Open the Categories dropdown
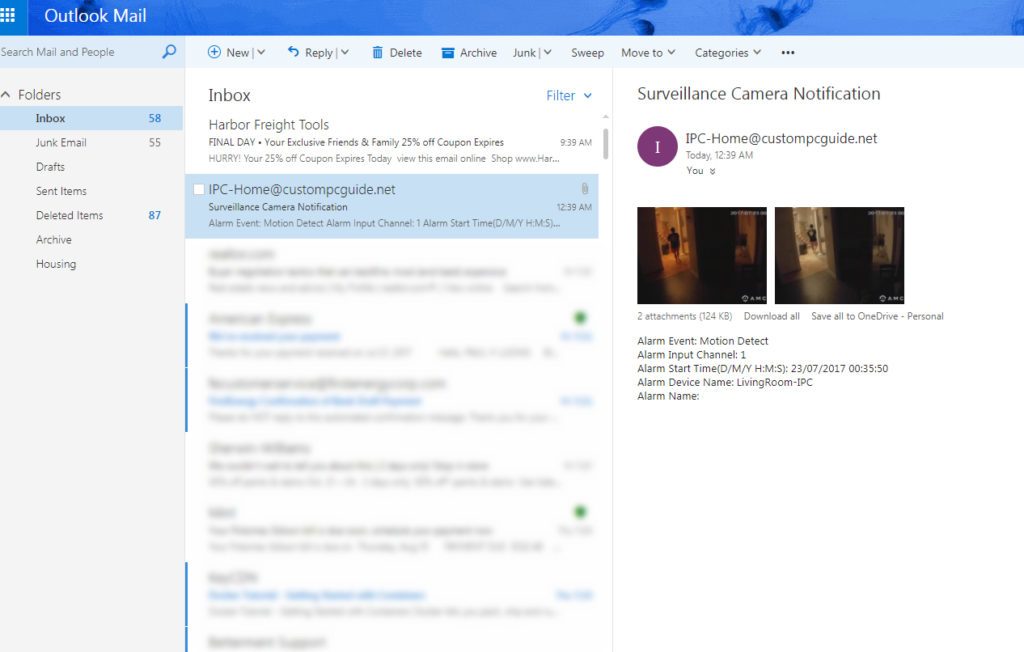 click(728, 53)
